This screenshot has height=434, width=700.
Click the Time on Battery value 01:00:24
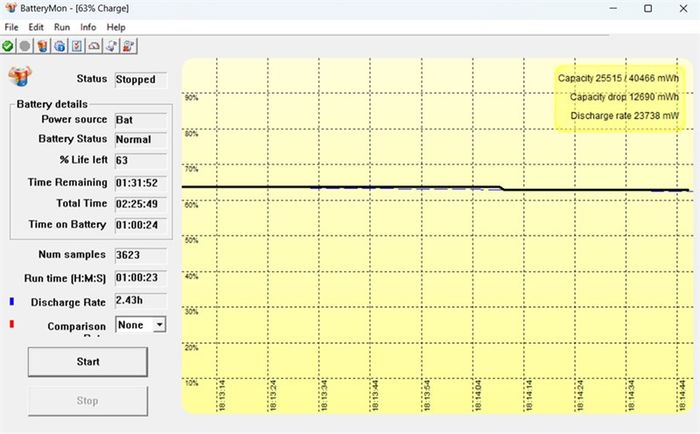(x=137, y=225)
